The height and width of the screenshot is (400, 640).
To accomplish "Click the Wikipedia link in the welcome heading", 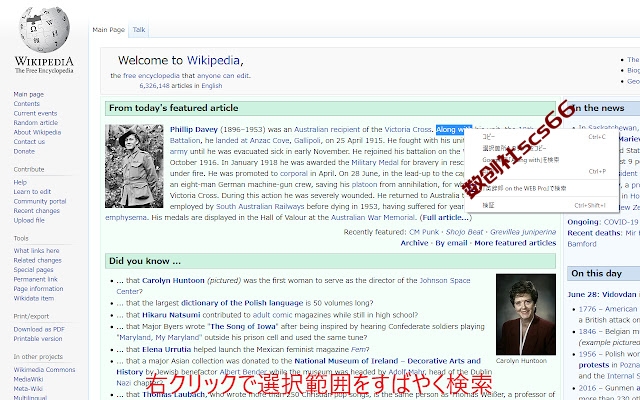I will (213, 60).
